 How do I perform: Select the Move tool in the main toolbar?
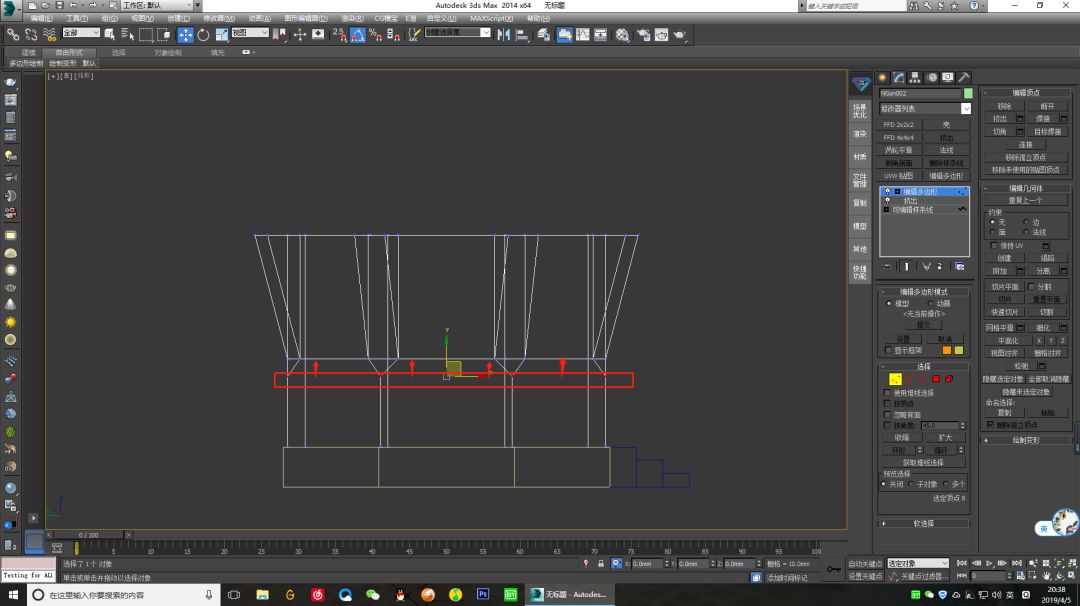185,34
